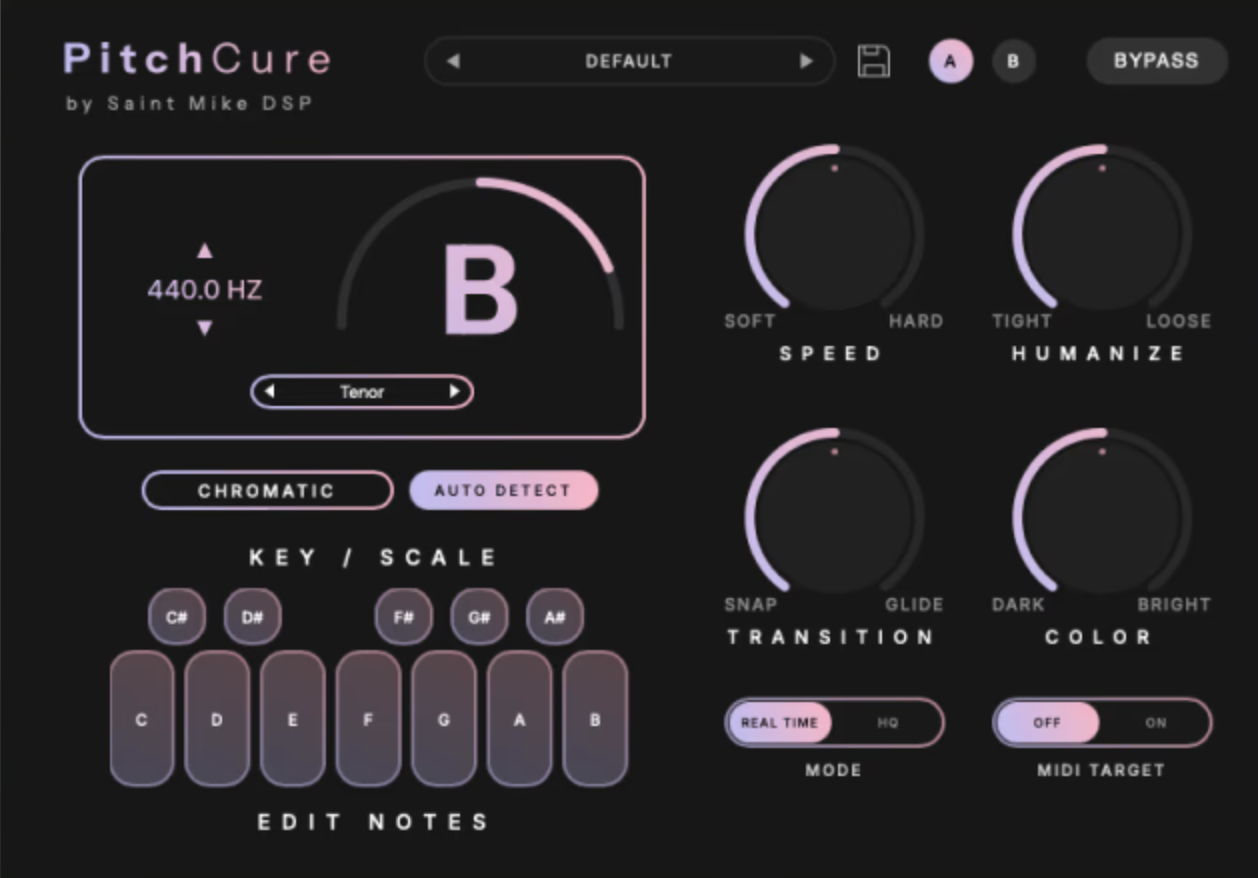Click the SPEED knob
The width and height of the screenshot is (1258, 878).
[x=834, y=233]
